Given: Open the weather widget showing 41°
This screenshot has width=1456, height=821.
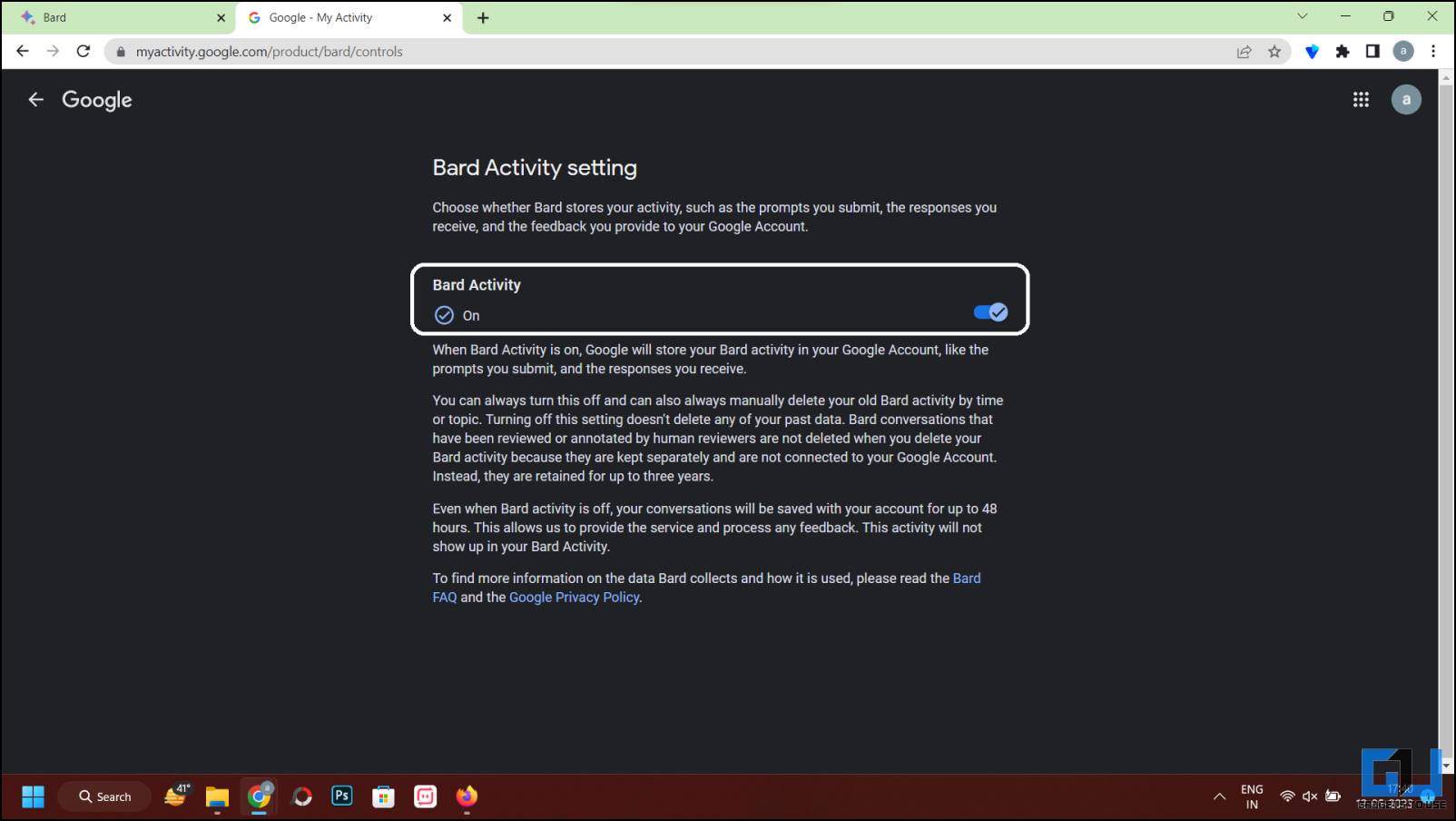Looking at the screenshot, I should (176, 796).
